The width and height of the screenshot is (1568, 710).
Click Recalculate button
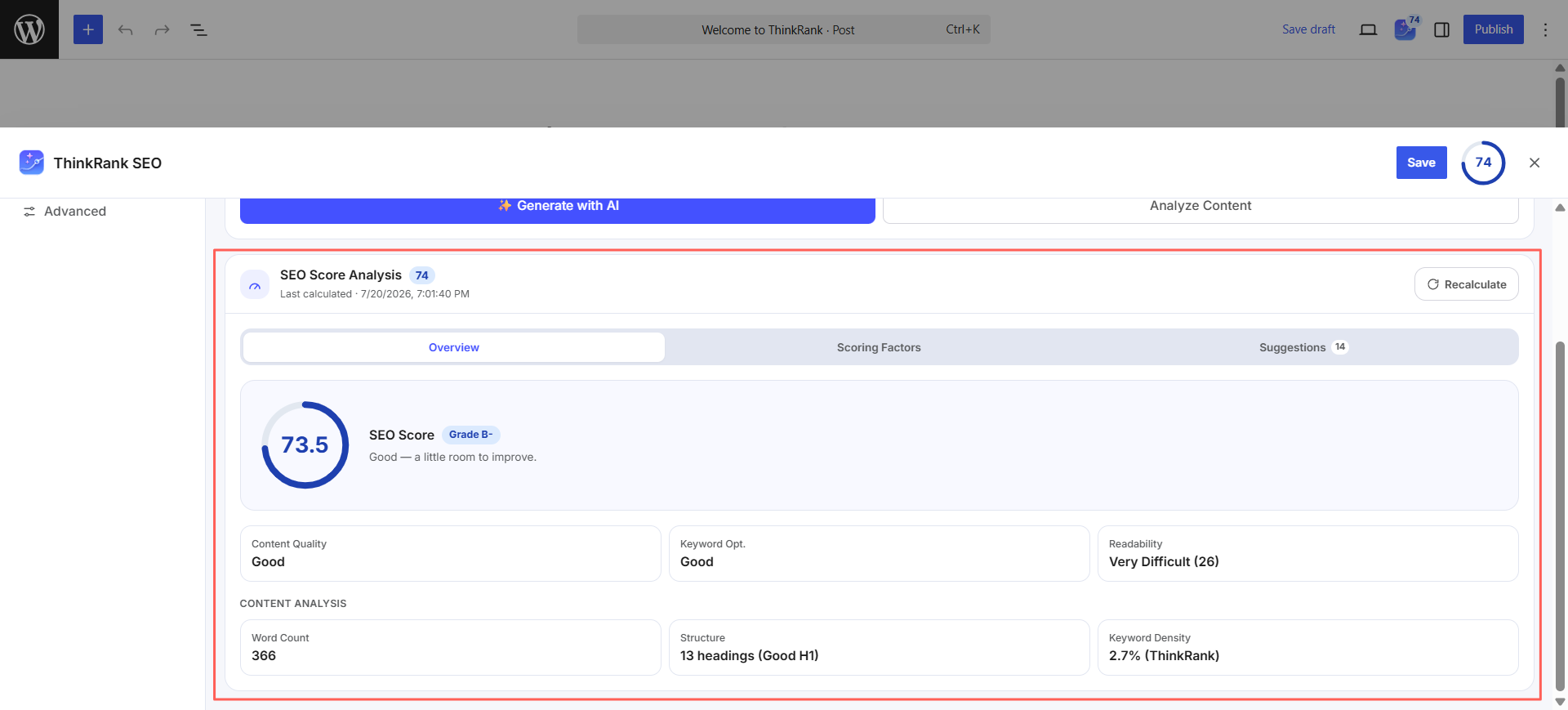point(1467,284)
